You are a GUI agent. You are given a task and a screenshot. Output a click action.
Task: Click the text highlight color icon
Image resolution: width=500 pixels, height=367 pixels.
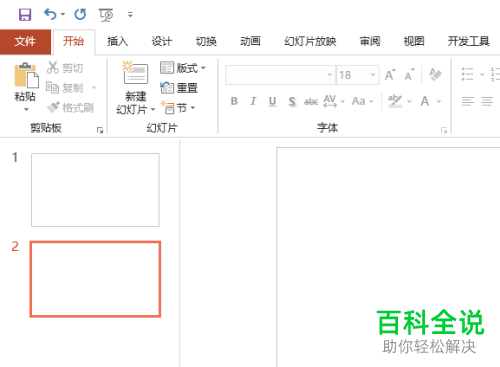tap(395, 101)
